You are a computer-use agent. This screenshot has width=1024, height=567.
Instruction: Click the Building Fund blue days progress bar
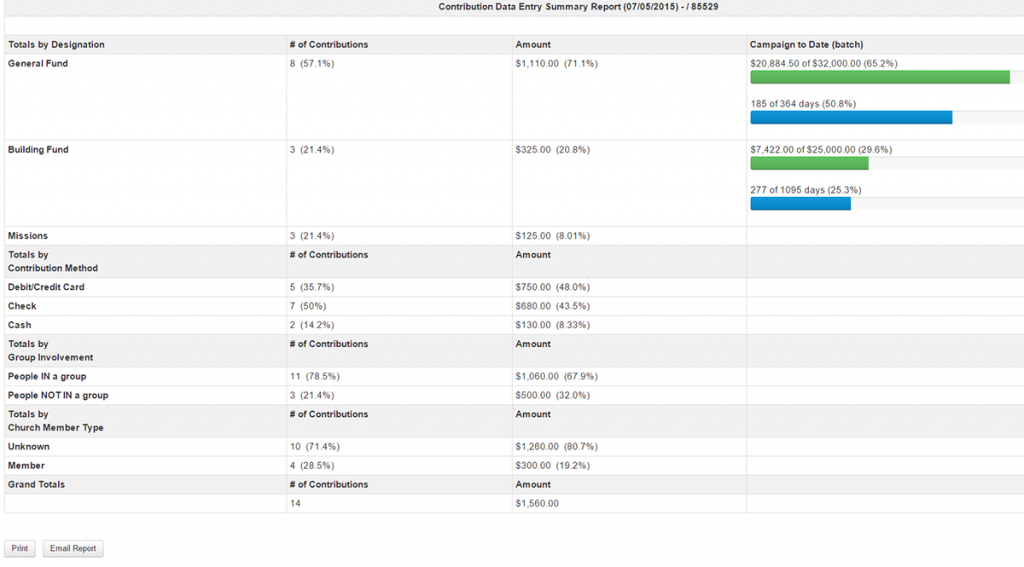[800, 203]
